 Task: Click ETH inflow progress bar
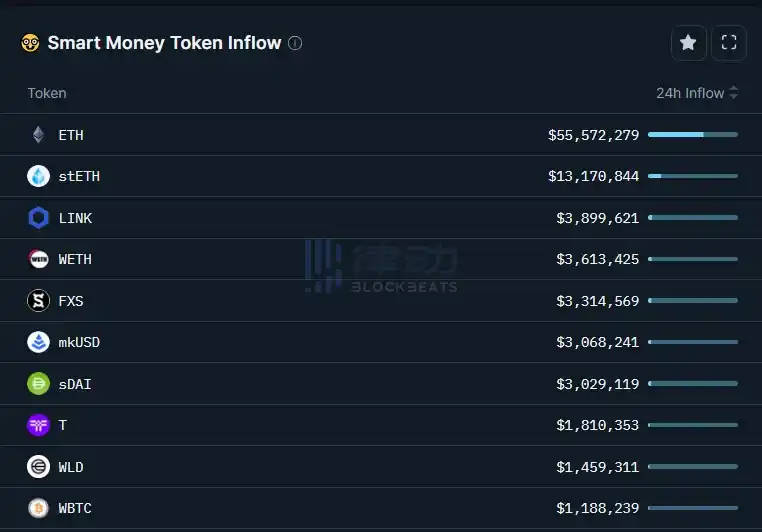[x=692, y=134]
